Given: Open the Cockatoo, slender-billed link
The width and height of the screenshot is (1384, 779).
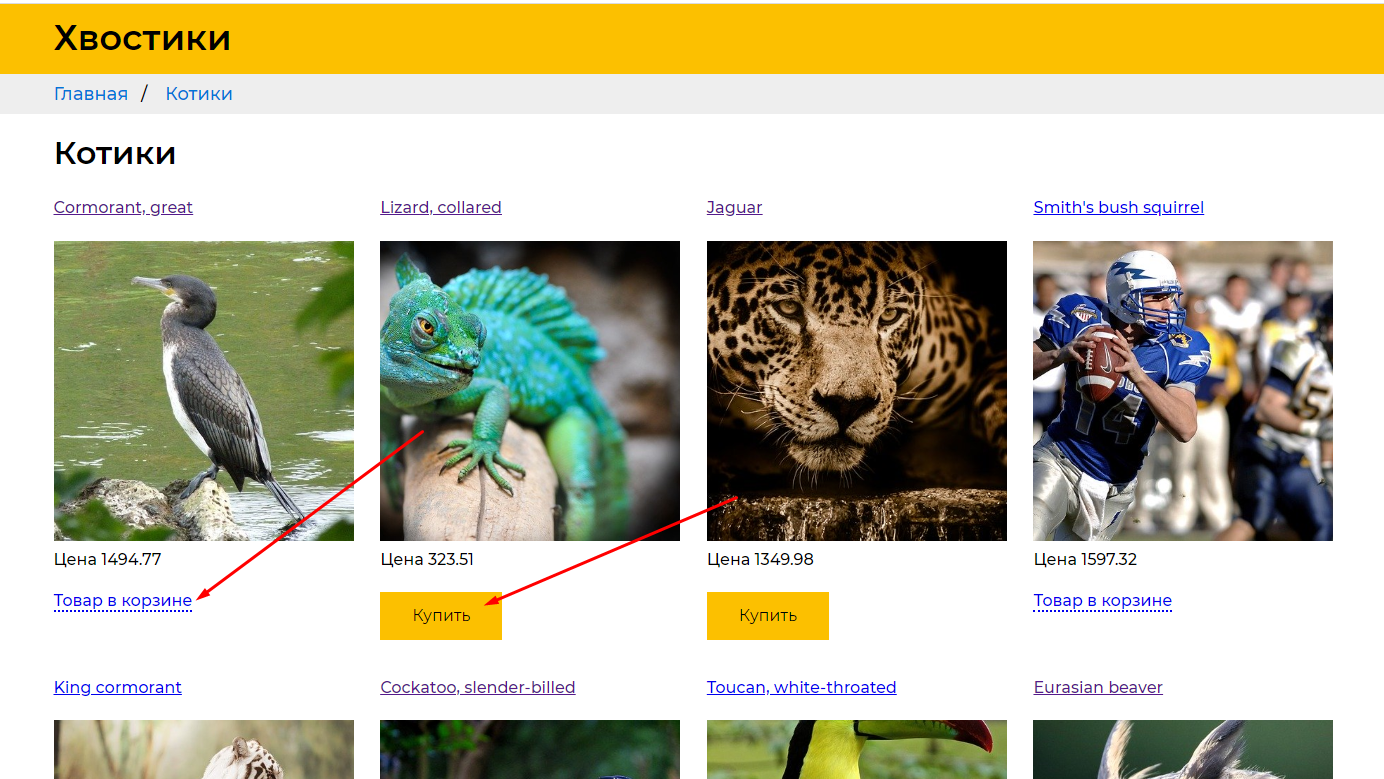Looking at the screenshot, I should (478, 688).
